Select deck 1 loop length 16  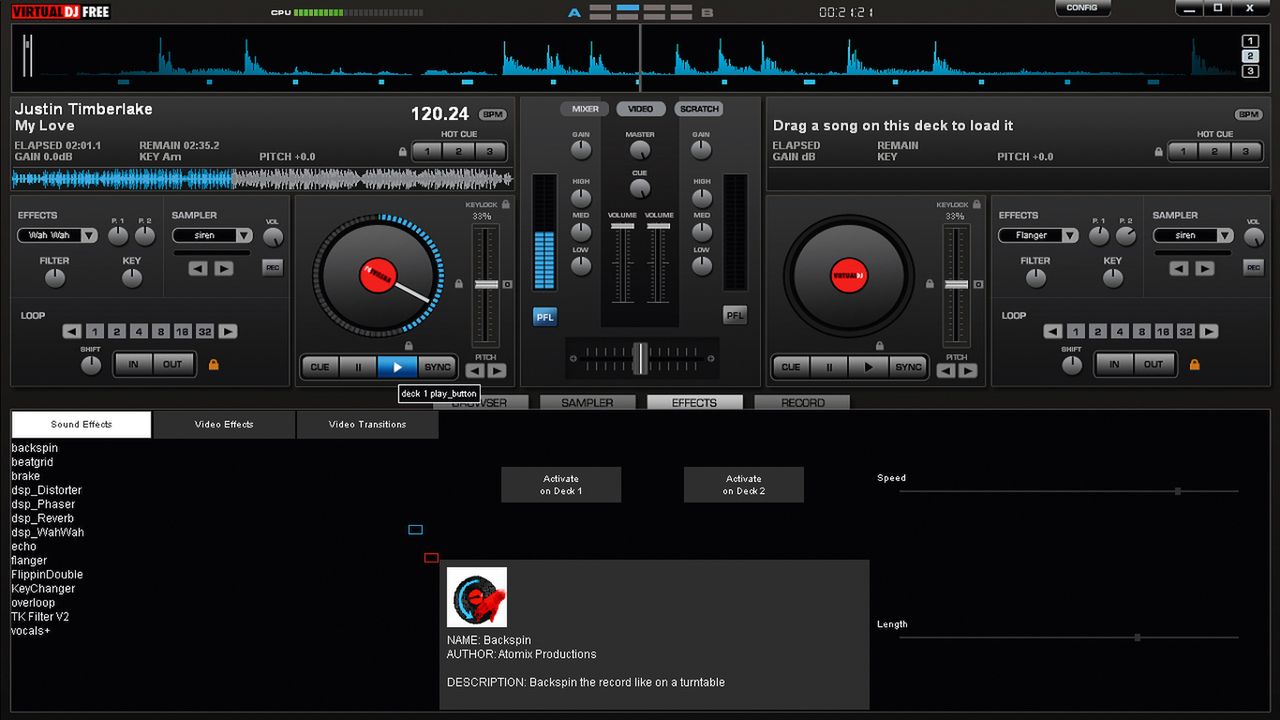182,332
